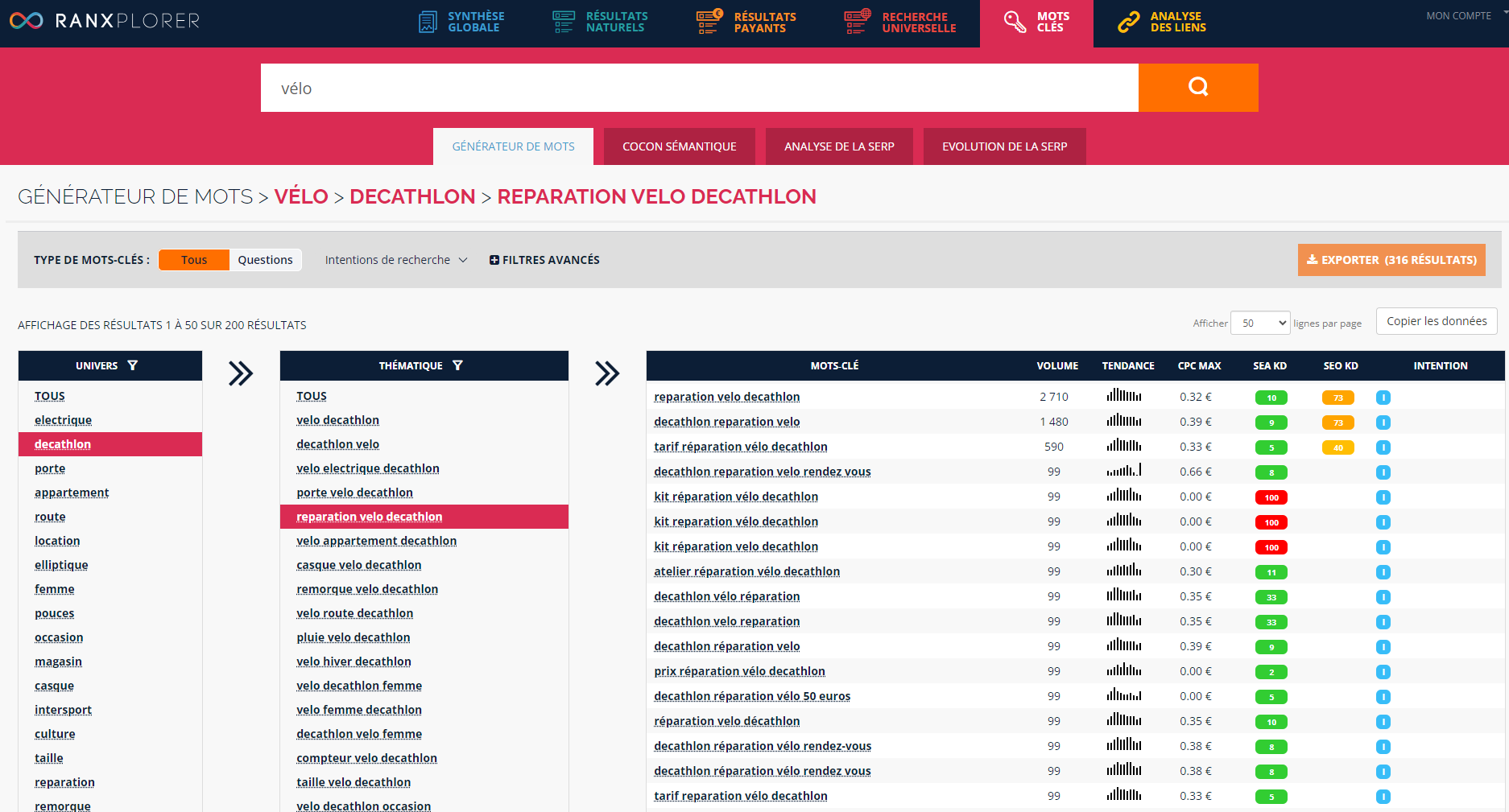Select casque velo decathlon thématique
This screenshot has width=1509, height=812.
359,565
